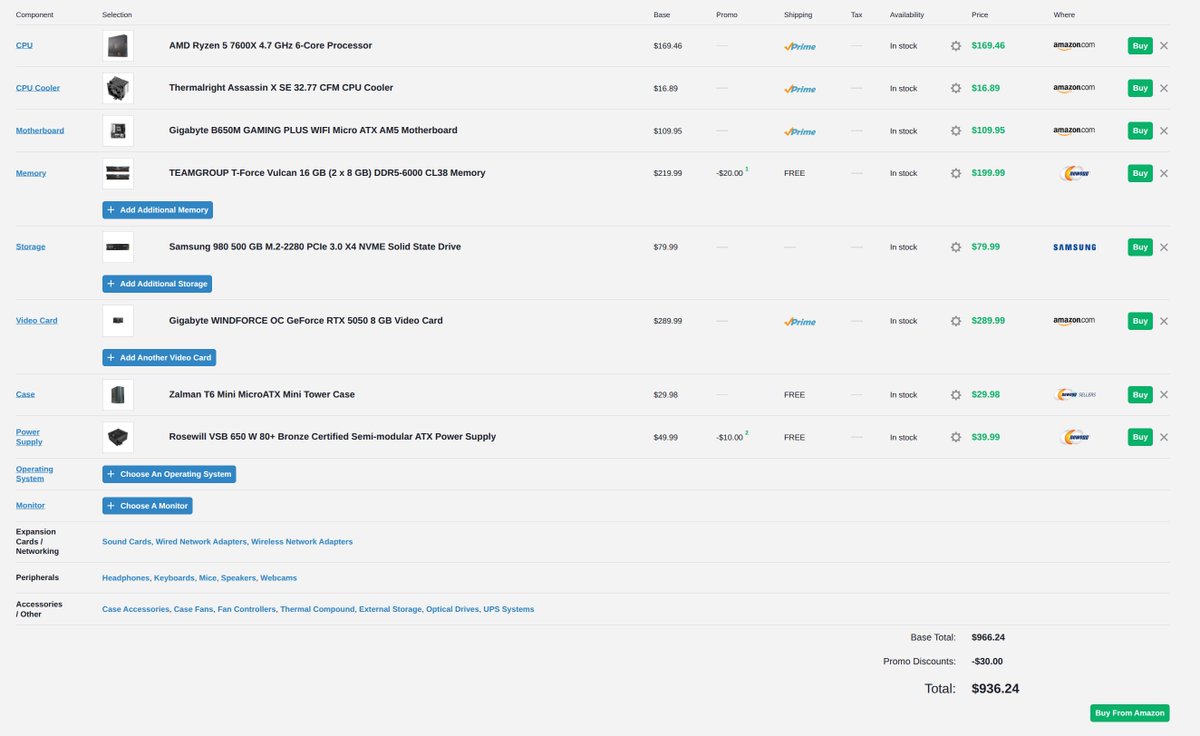Click Buy From Amazon button

(x=1130, y=713)
